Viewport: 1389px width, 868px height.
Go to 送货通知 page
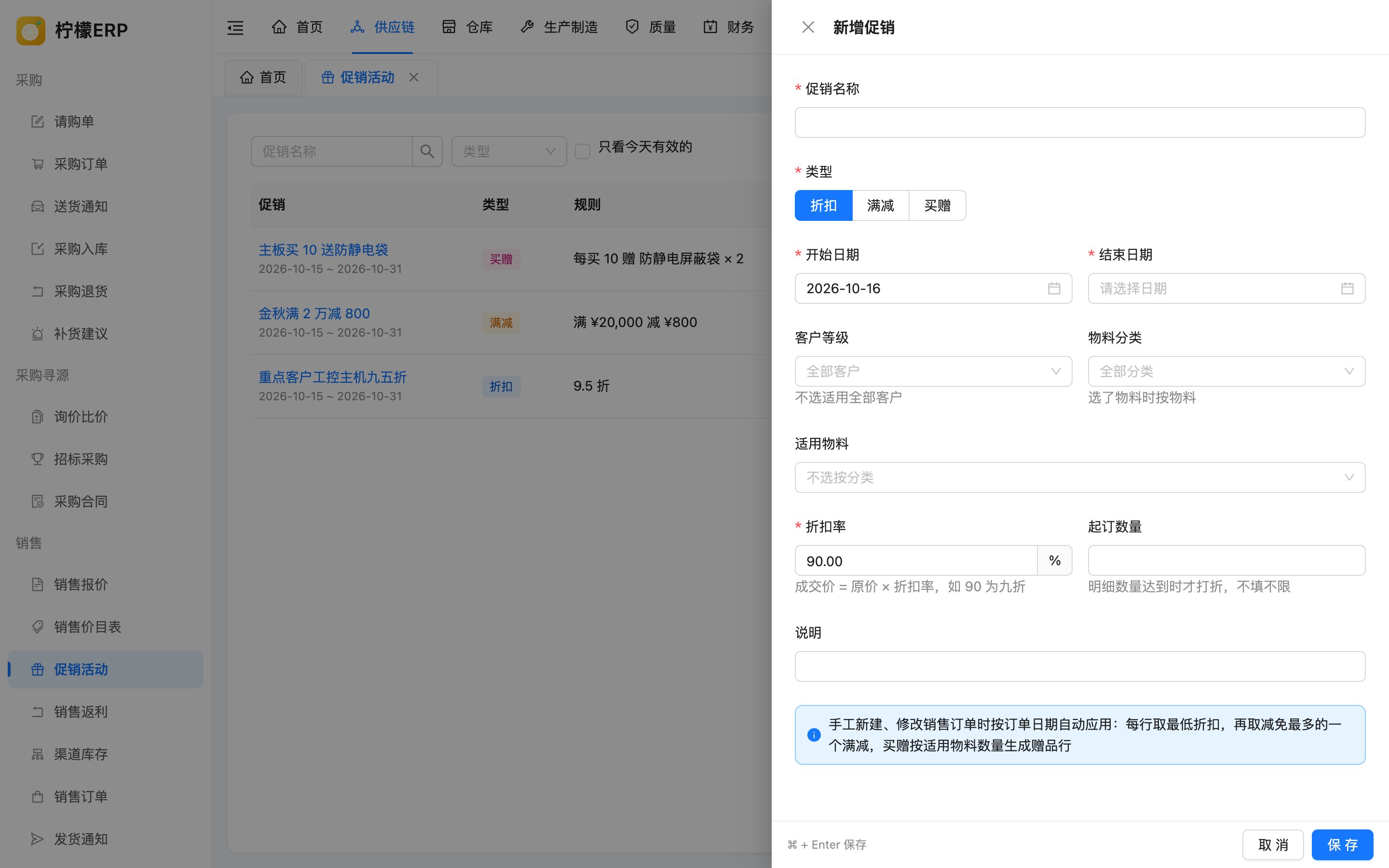point(106,207)
